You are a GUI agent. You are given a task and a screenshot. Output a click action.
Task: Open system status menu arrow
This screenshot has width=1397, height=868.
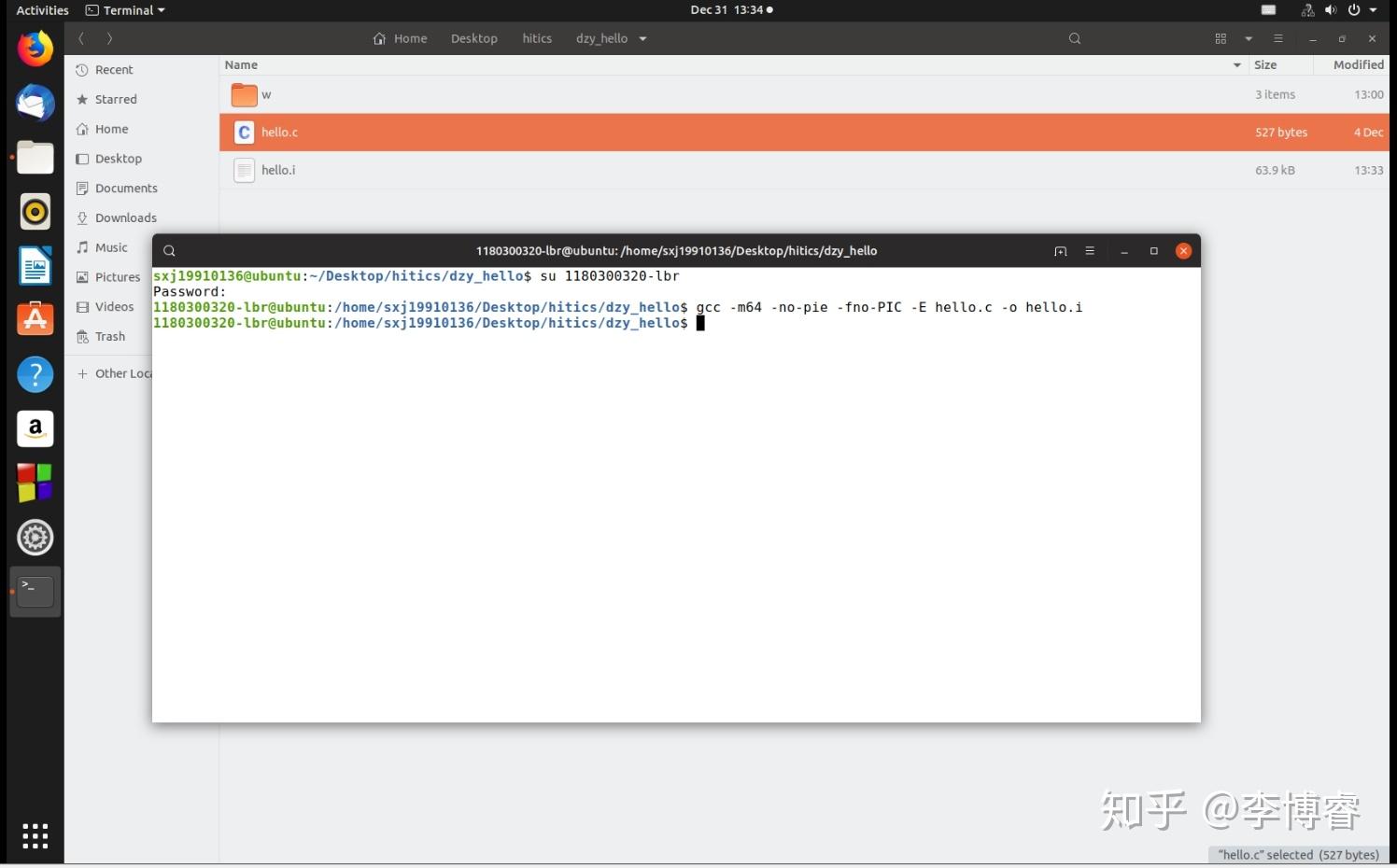pos(1373,10)
